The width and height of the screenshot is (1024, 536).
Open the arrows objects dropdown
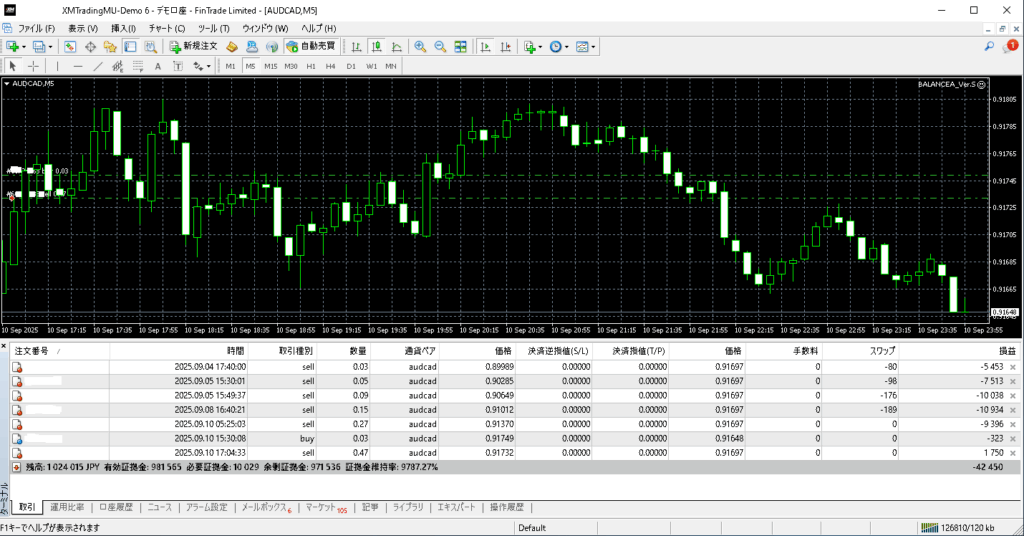tap(208, 66)
